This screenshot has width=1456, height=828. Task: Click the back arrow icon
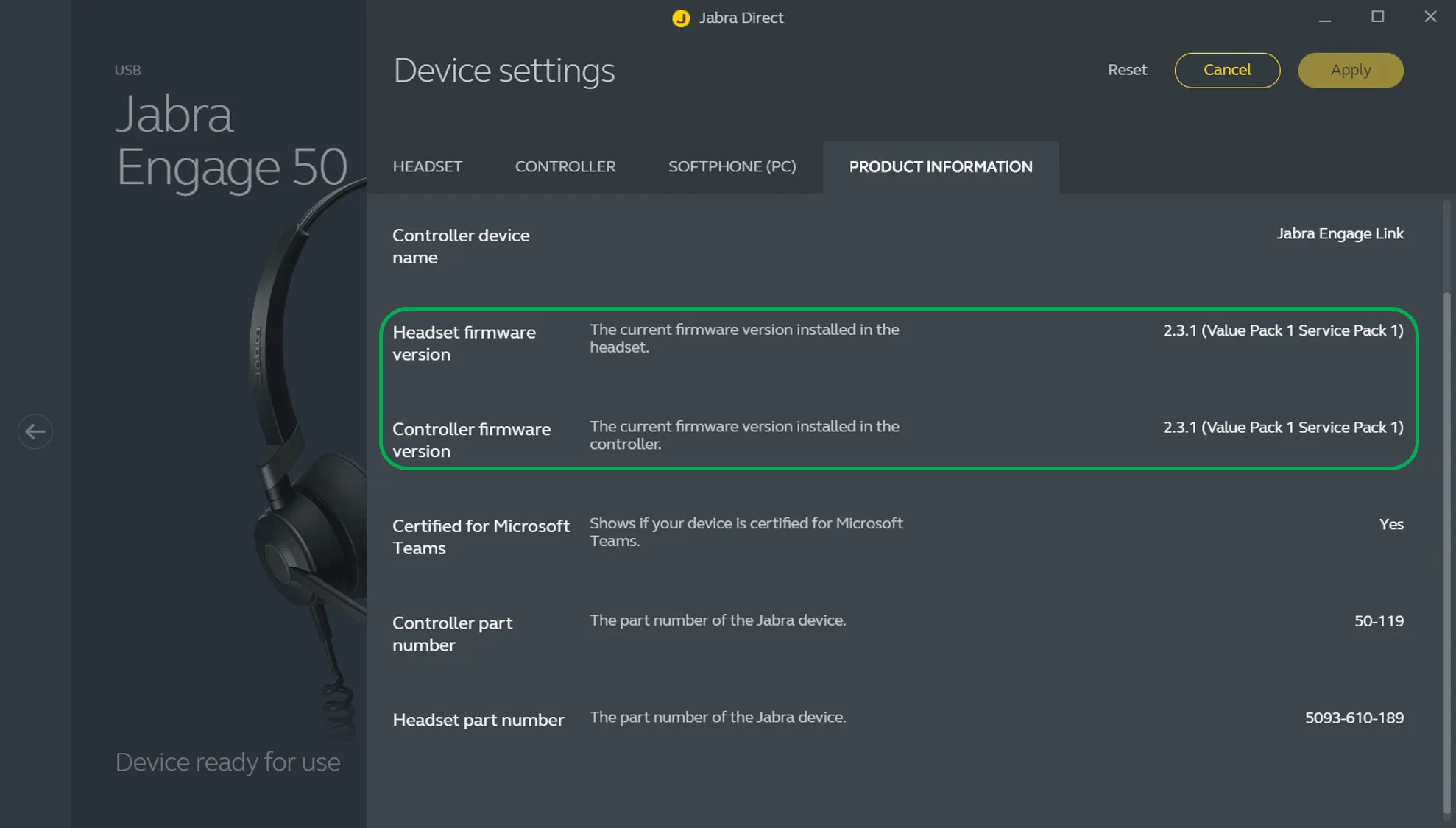[35, 431]
